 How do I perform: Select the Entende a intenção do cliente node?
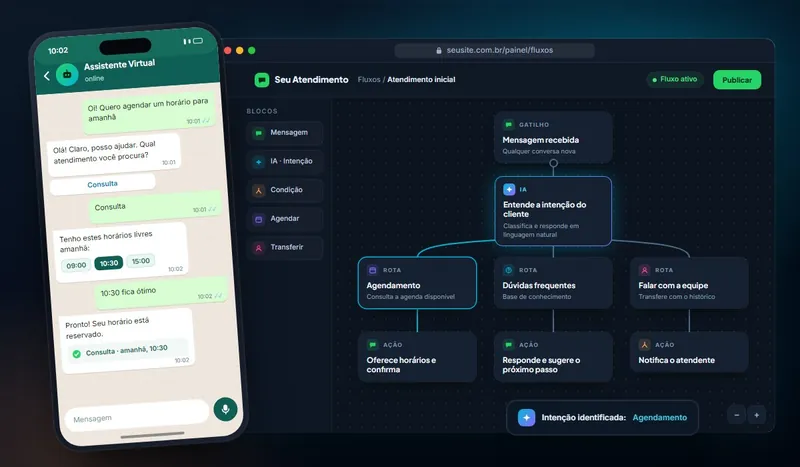pyautogui.click(x=553, y=211)
